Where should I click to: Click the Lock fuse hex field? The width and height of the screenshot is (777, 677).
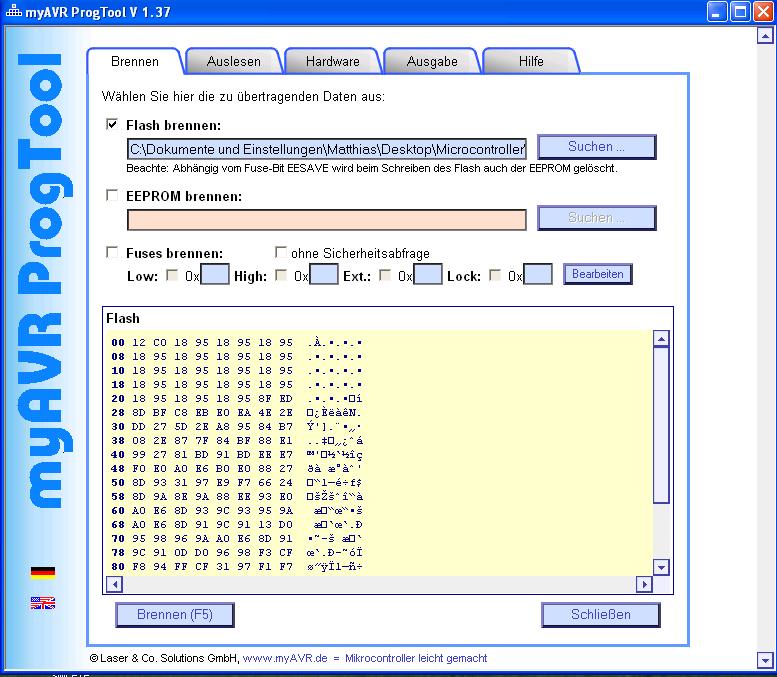click(538, 274)
